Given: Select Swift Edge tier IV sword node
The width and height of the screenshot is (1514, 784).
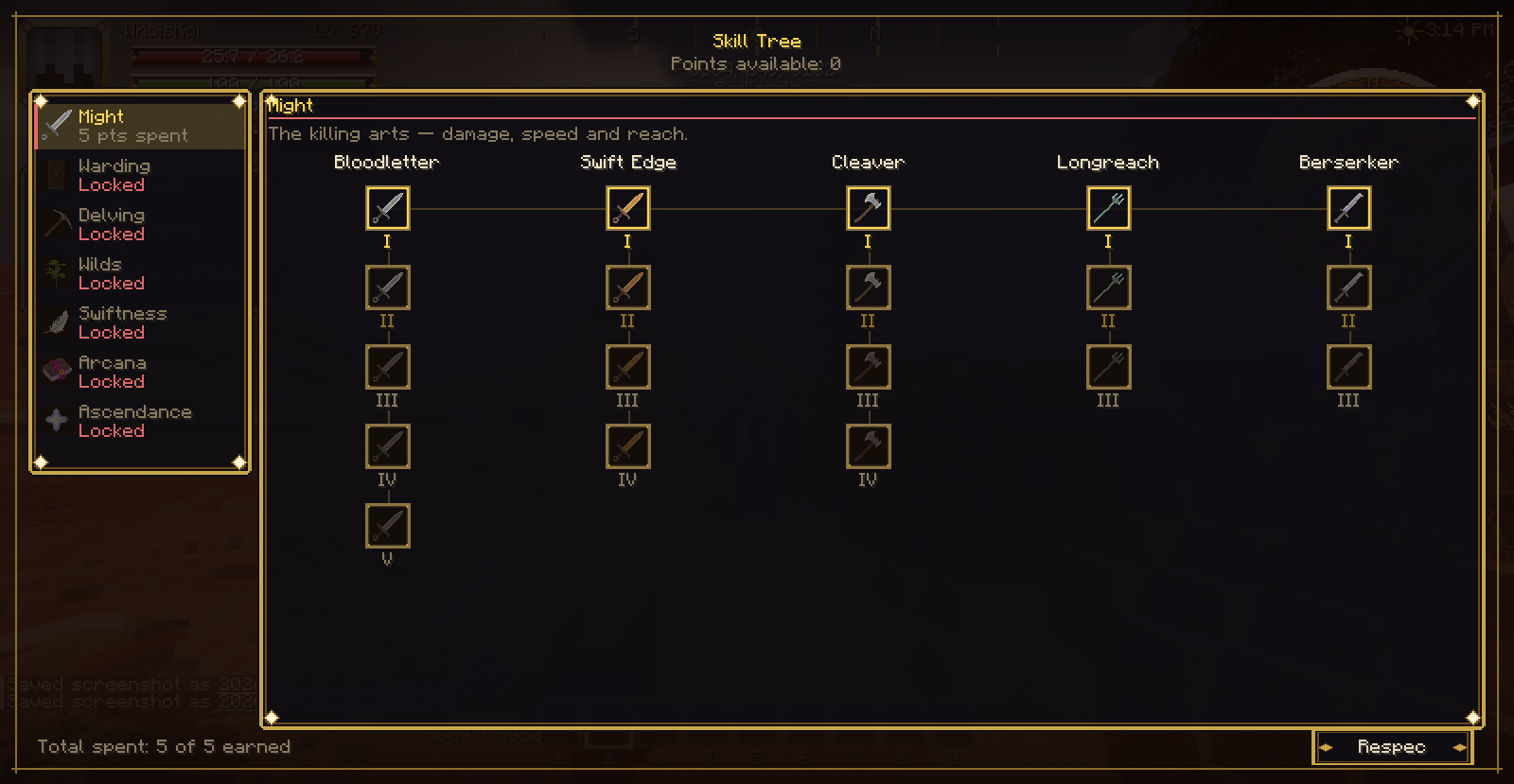Looking at the screenshot, I should coord(628,446).
